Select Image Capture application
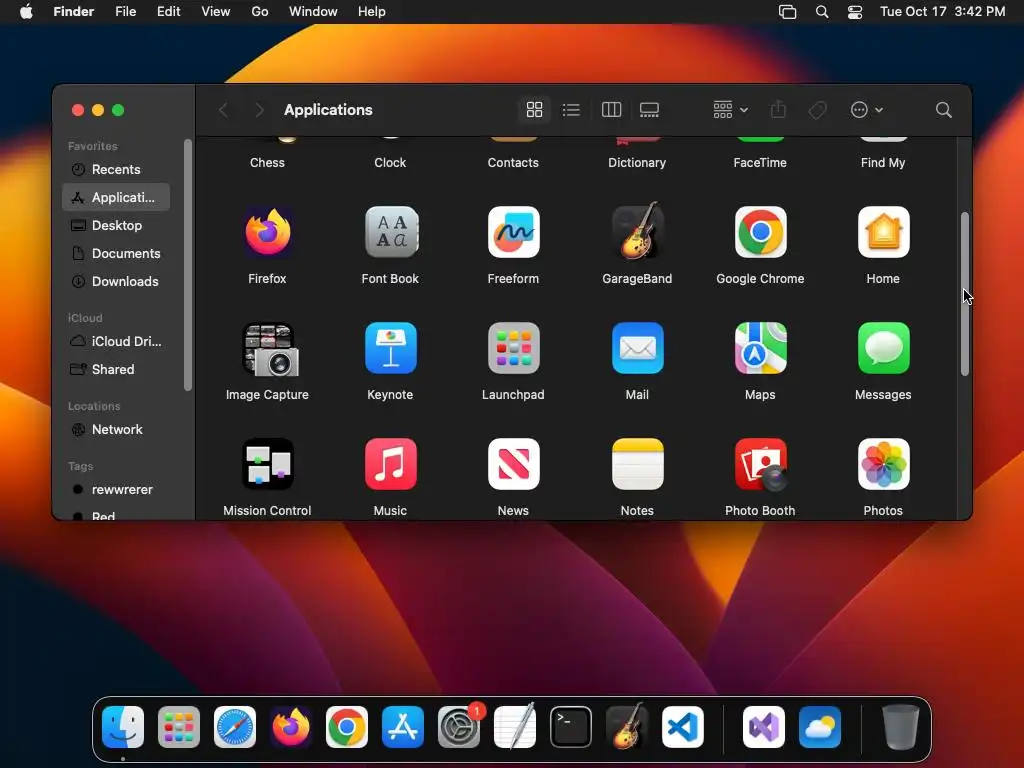 pyautogui.click(x=269, y=349)
